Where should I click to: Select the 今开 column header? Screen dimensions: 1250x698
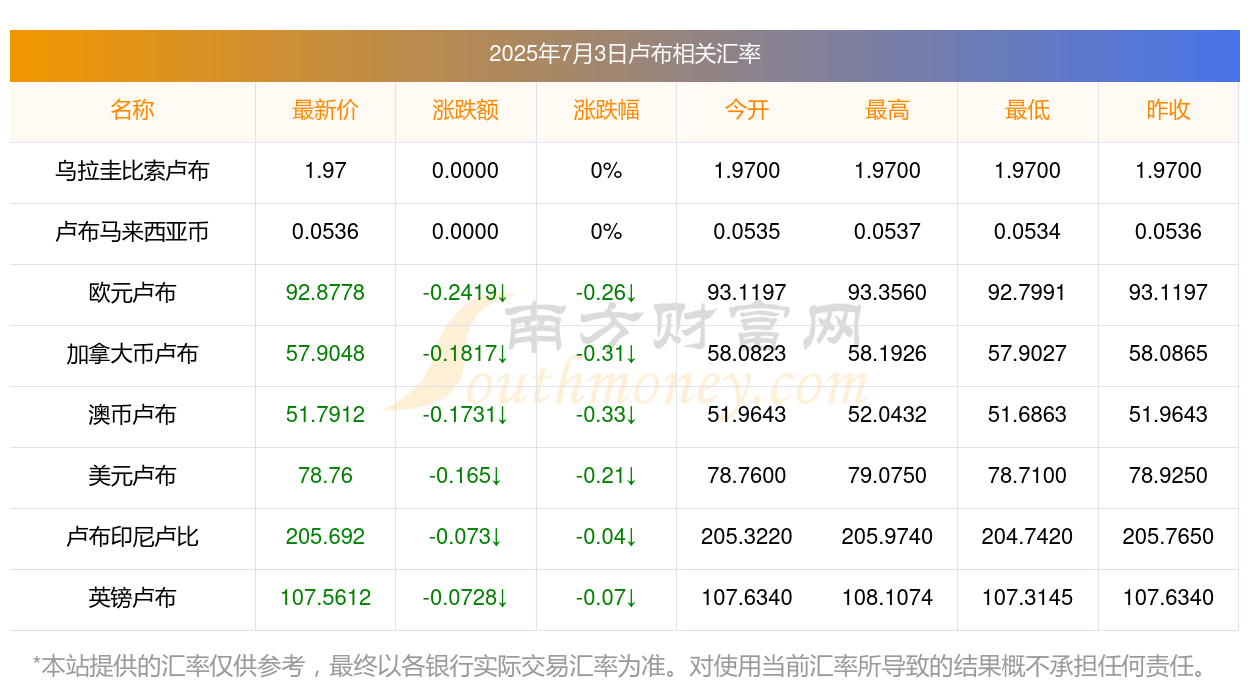(x=747, y=110)
